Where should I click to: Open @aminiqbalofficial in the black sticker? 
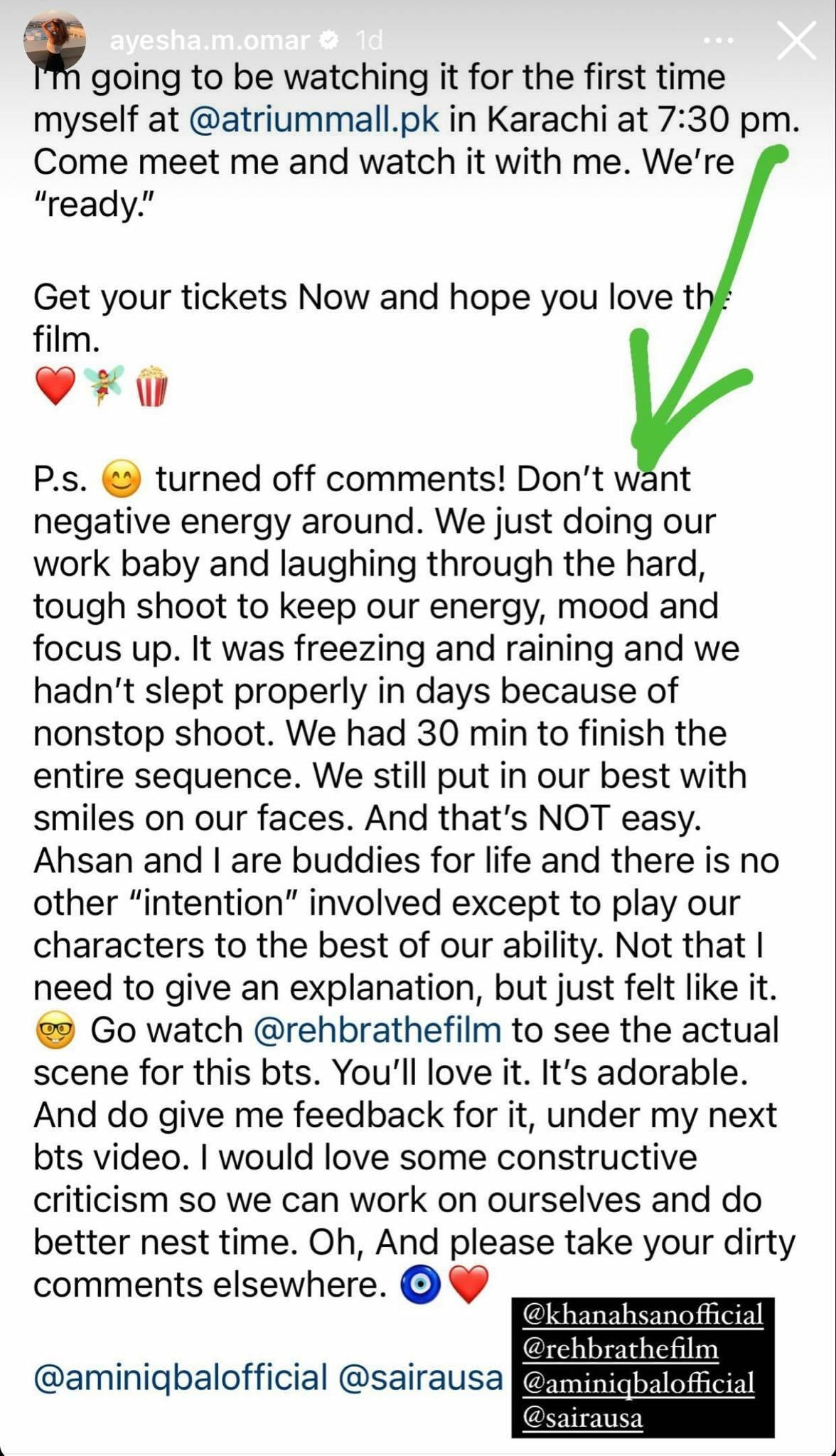pos(638,1383)
